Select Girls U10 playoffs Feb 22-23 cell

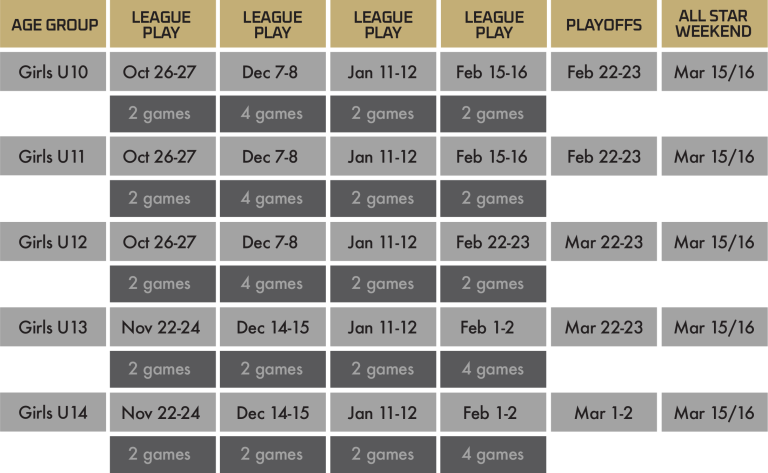(x=604, y=72)
